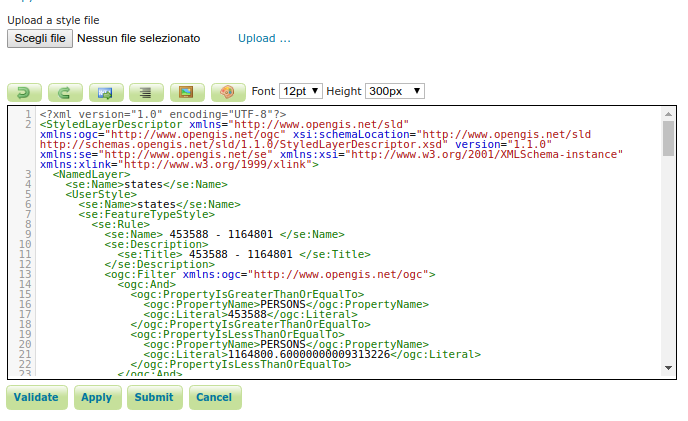This screenshot has height=421, width=688.
Task: Click the insert image icon
Action: tap(186, 91)
